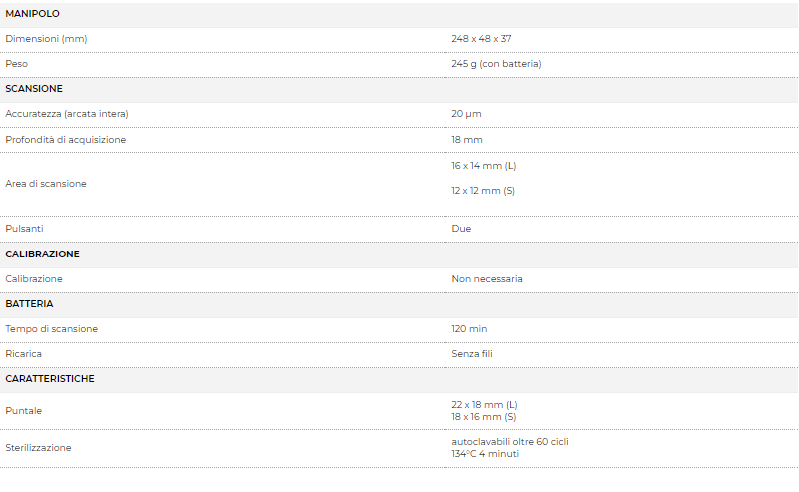Select the 248 x 48 x 37 value
Screen dimensions: 799x492
coord(481,39)
